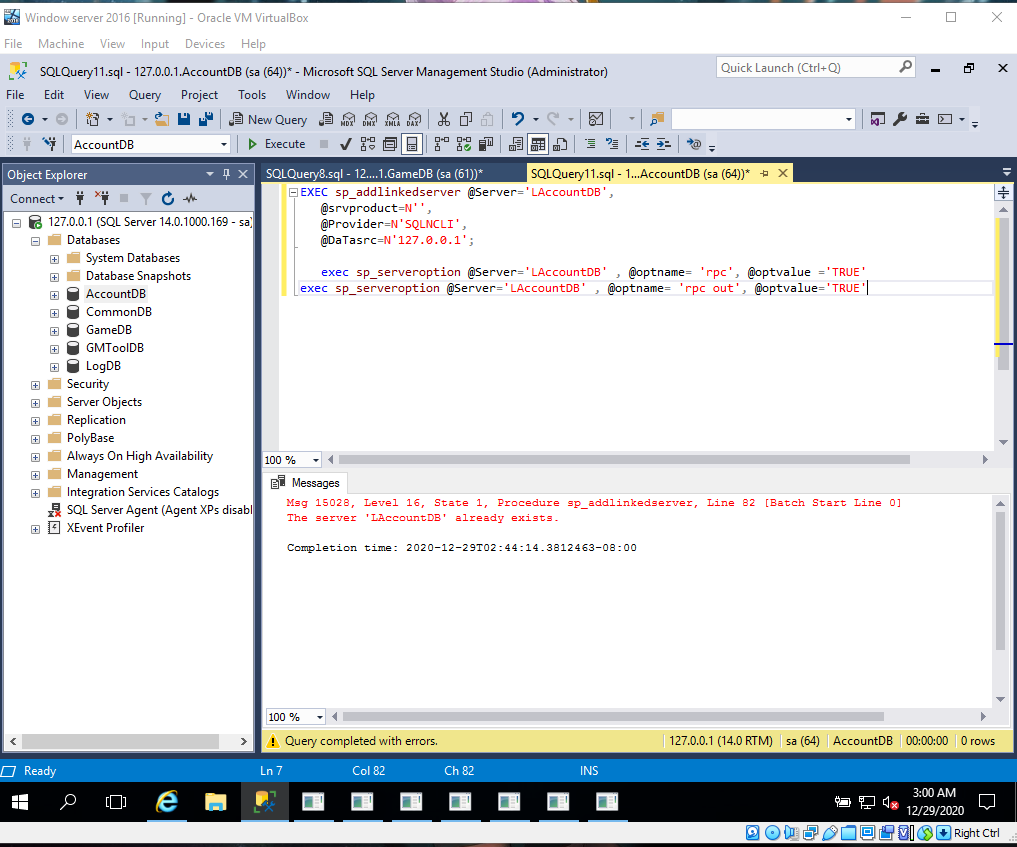Click the Cut scissors icon

pyautogui.click(x=444, y=119)
